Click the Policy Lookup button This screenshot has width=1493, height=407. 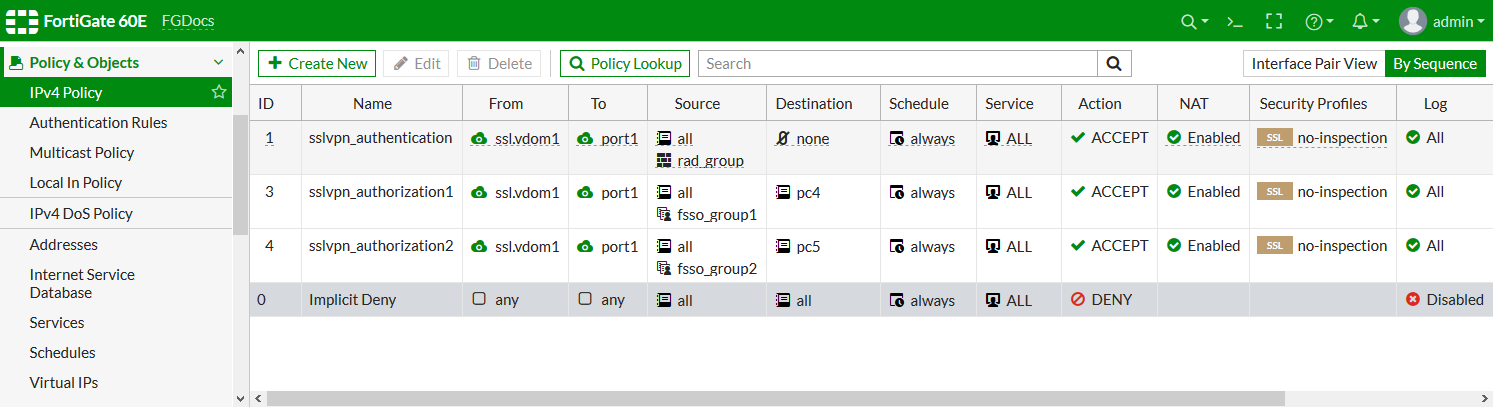coord(625,64)
